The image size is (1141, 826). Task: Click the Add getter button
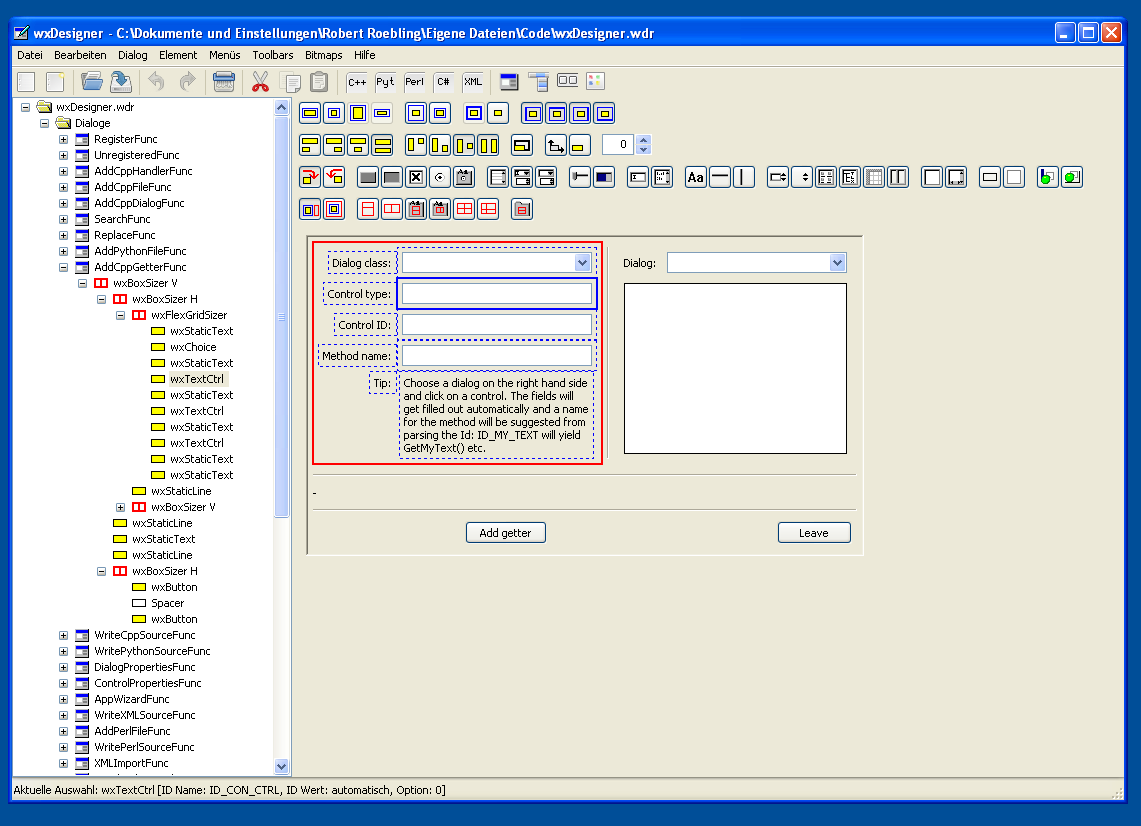tap(506, 533)
